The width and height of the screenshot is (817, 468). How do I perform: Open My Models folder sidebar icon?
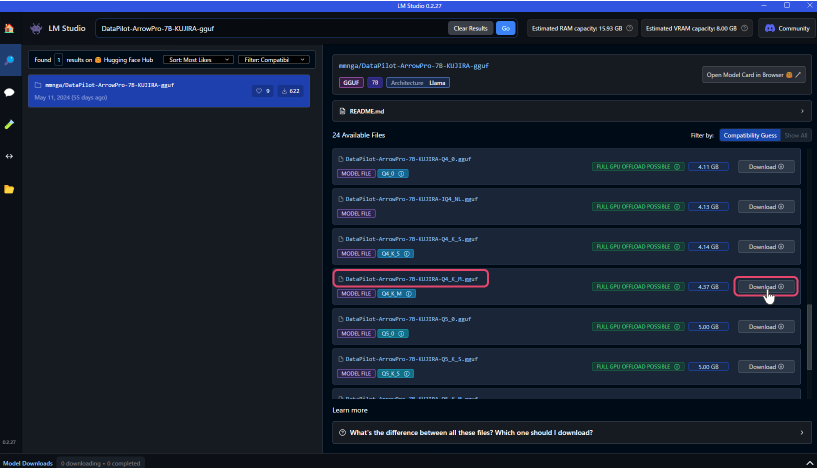9,188
